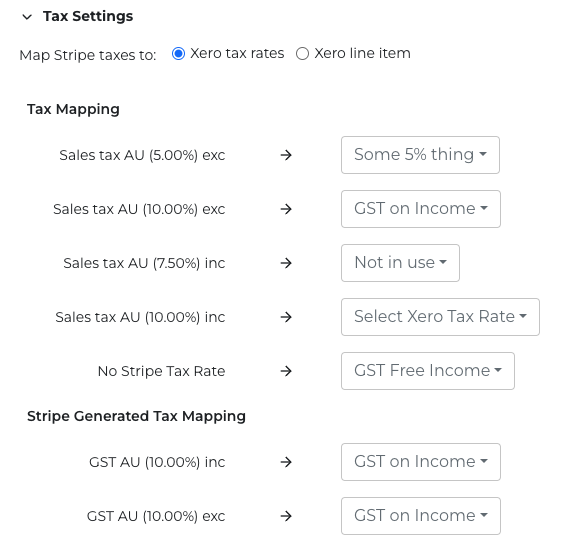Click arrow icon beside GST AU (10.00%) inc
The image size is (570, 558).
(x=286, y=462)
